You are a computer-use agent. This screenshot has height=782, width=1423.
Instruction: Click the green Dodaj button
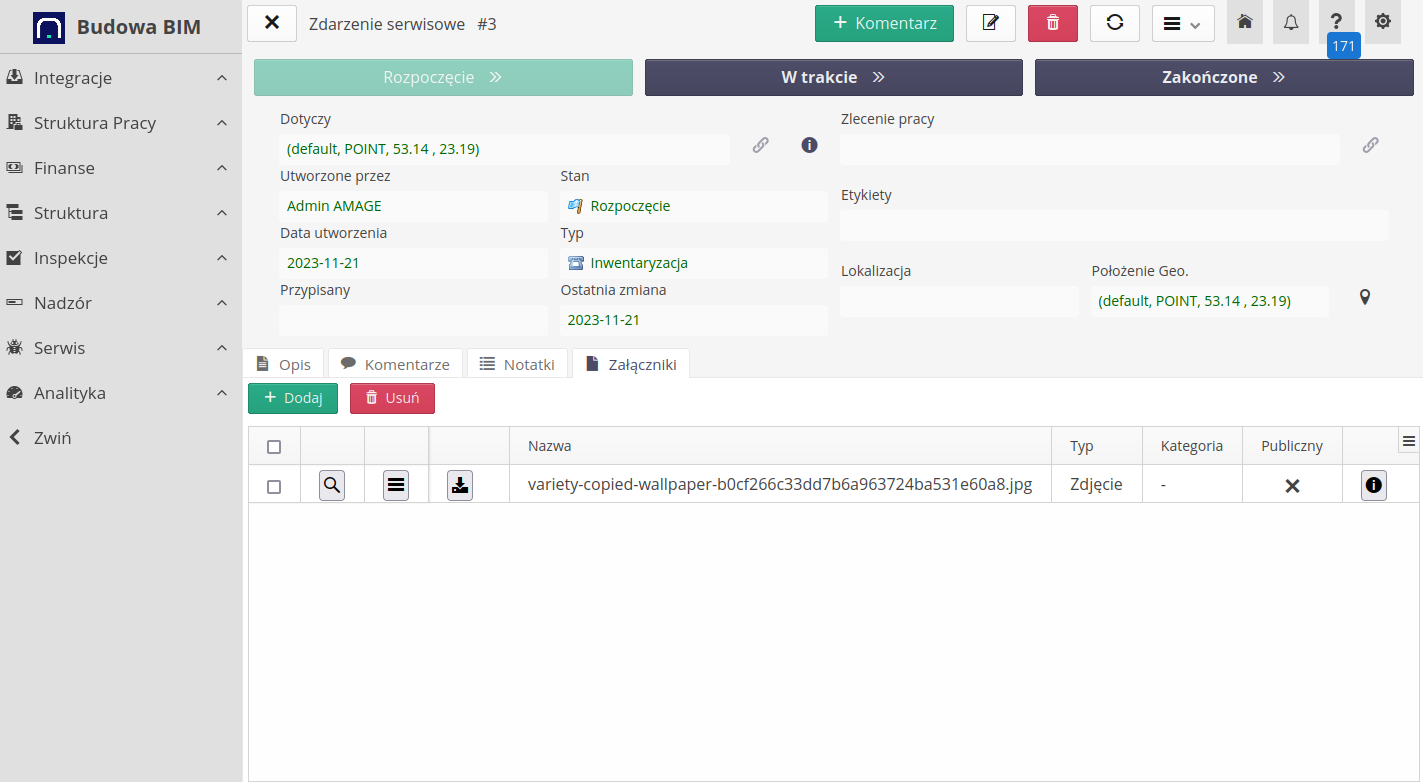[293, 398]
